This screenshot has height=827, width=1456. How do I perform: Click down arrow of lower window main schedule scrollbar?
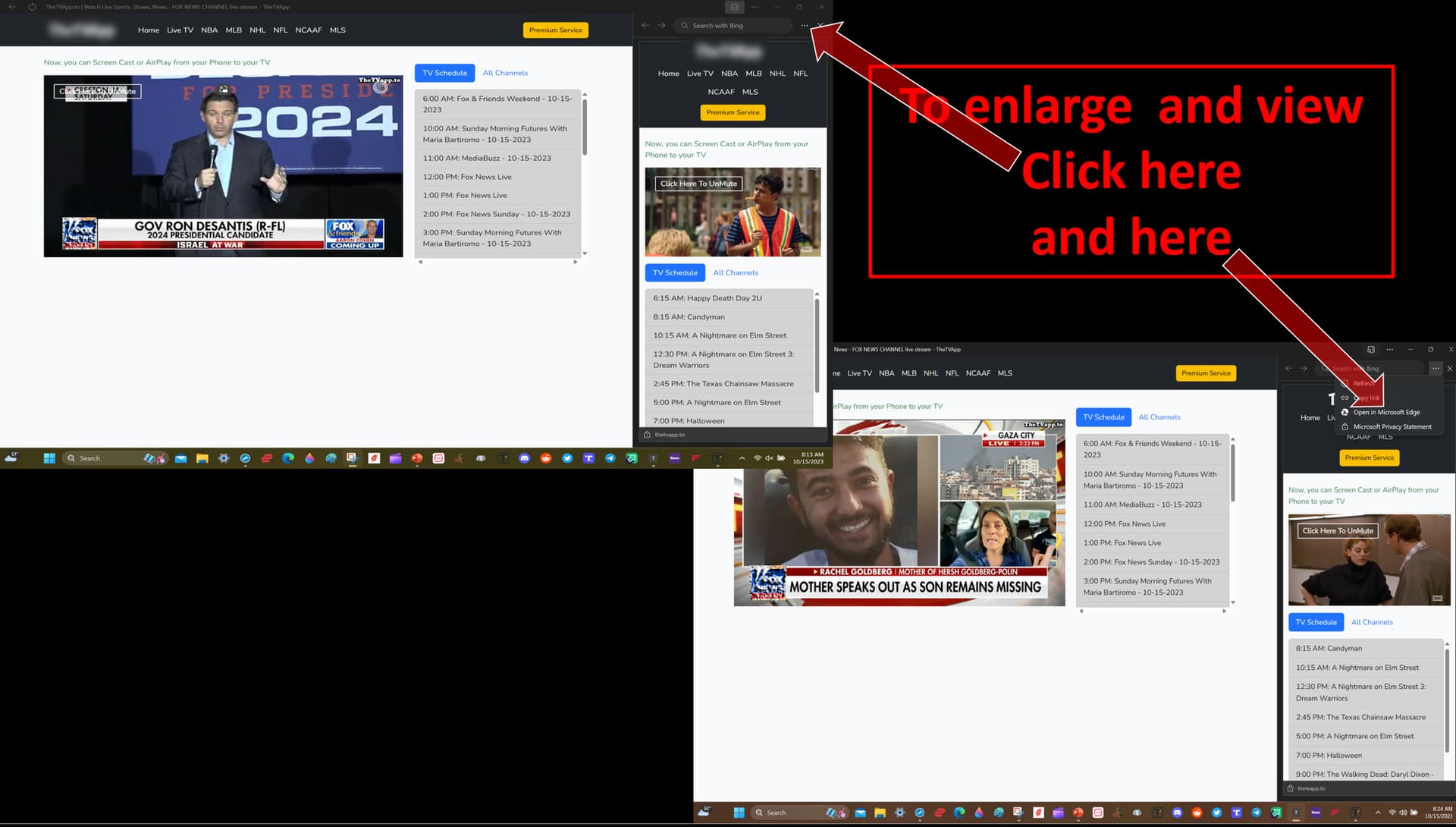pos(1233,602)
